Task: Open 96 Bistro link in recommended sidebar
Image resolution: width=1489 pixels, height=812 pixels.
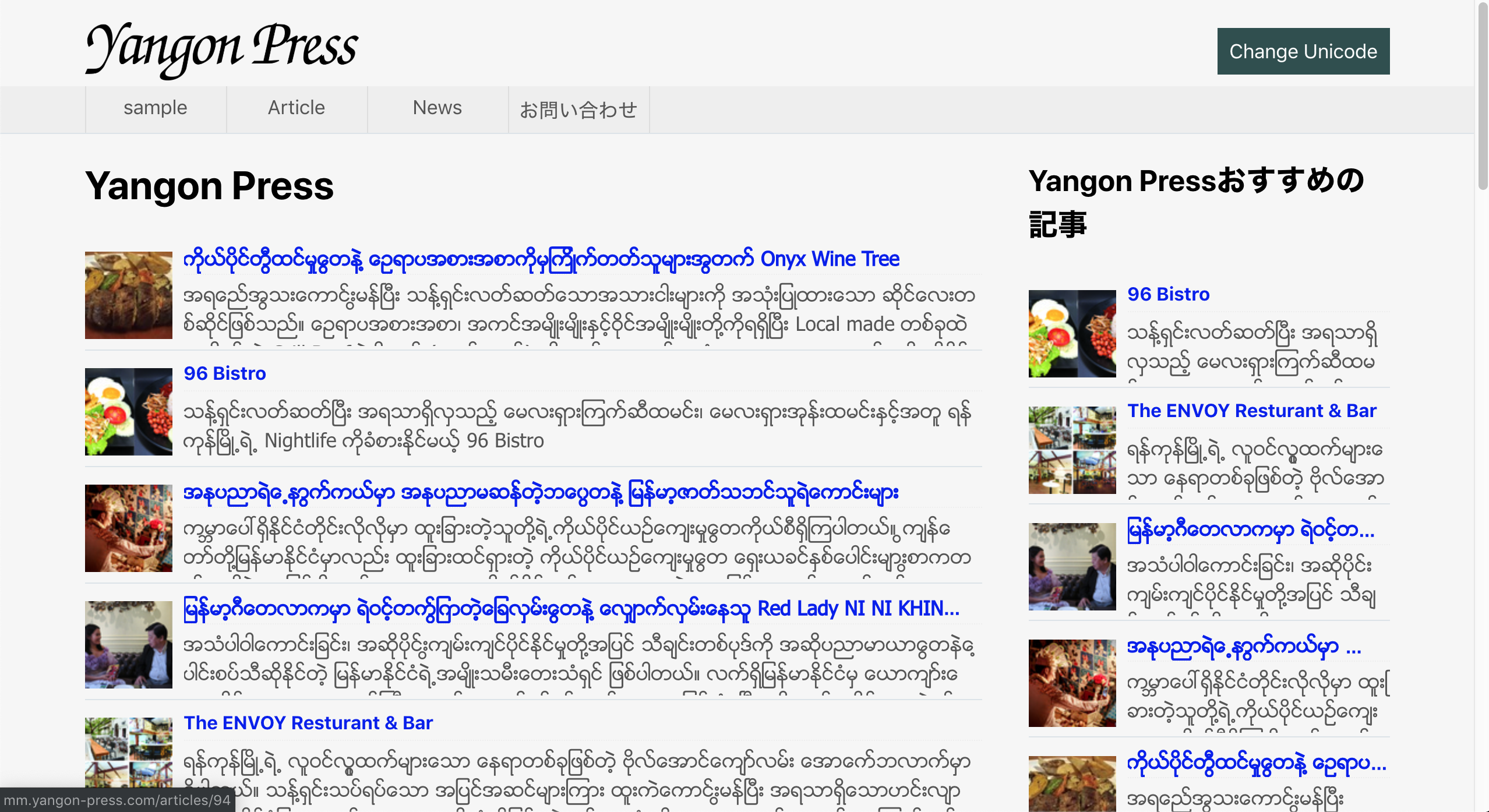Action: click(1169, 294)
